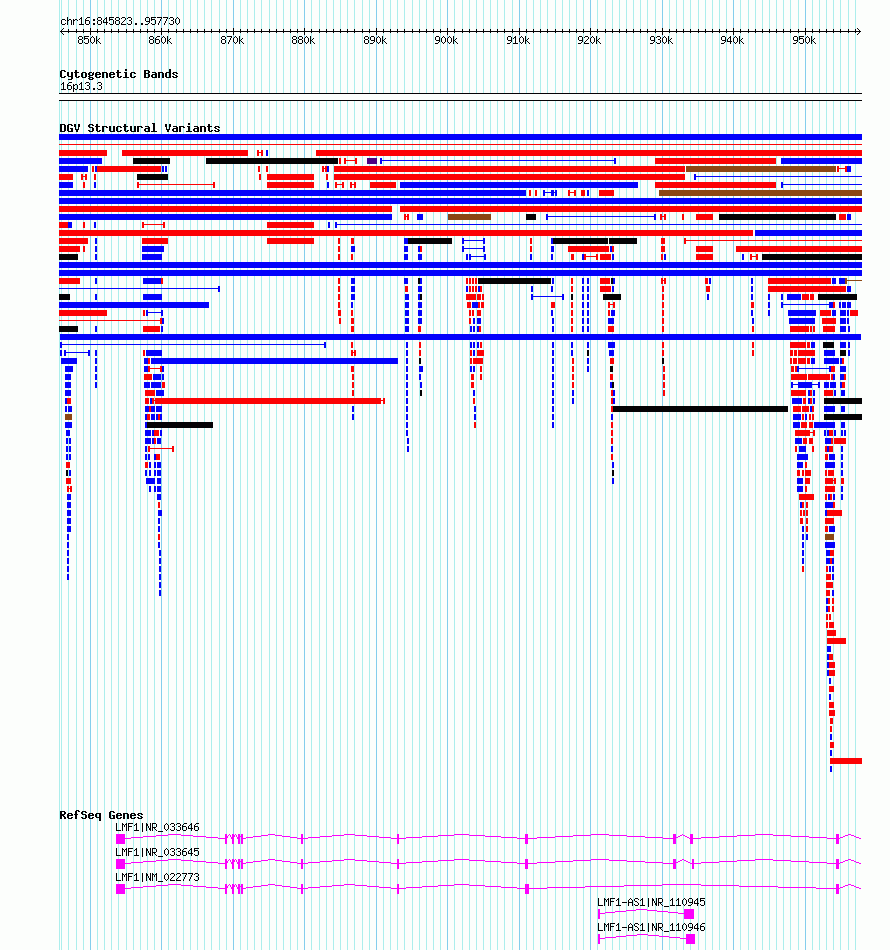Open the LMF1-AS1|NR_110945 transcript label
The height and width of the screenshot is (950, 890).
coord(651,902)
